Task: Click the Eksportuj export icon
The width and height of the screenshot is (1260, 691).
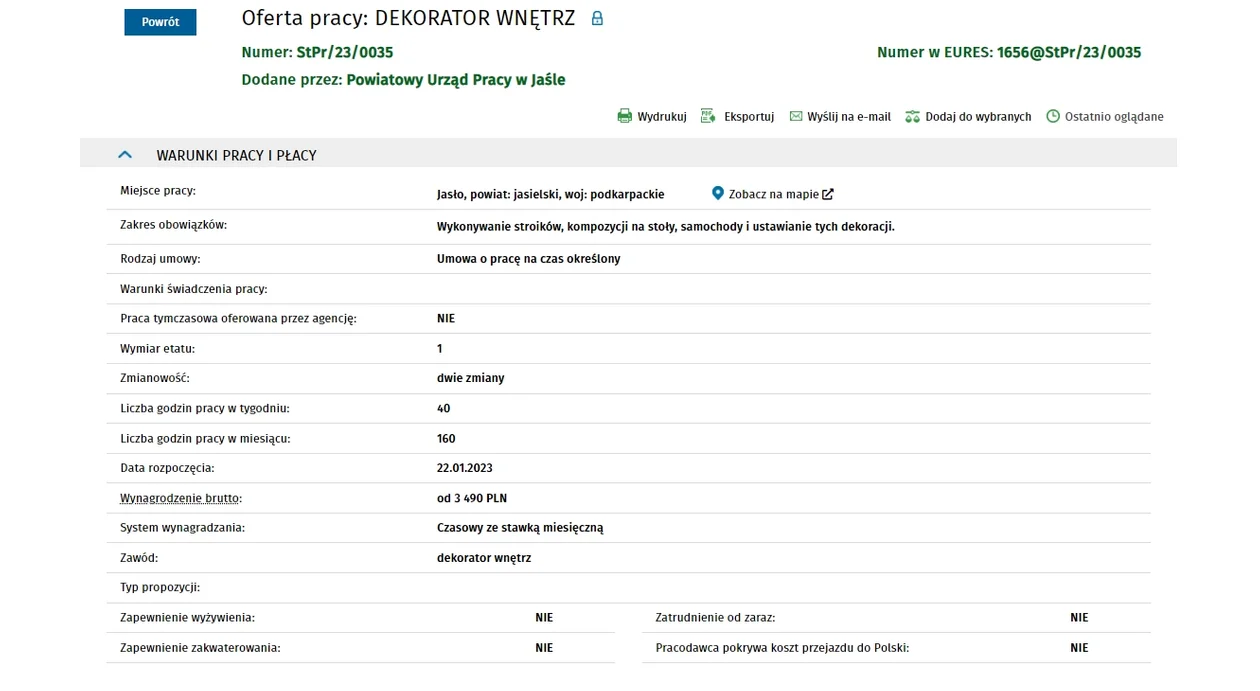Action: (x=708, y=116)
